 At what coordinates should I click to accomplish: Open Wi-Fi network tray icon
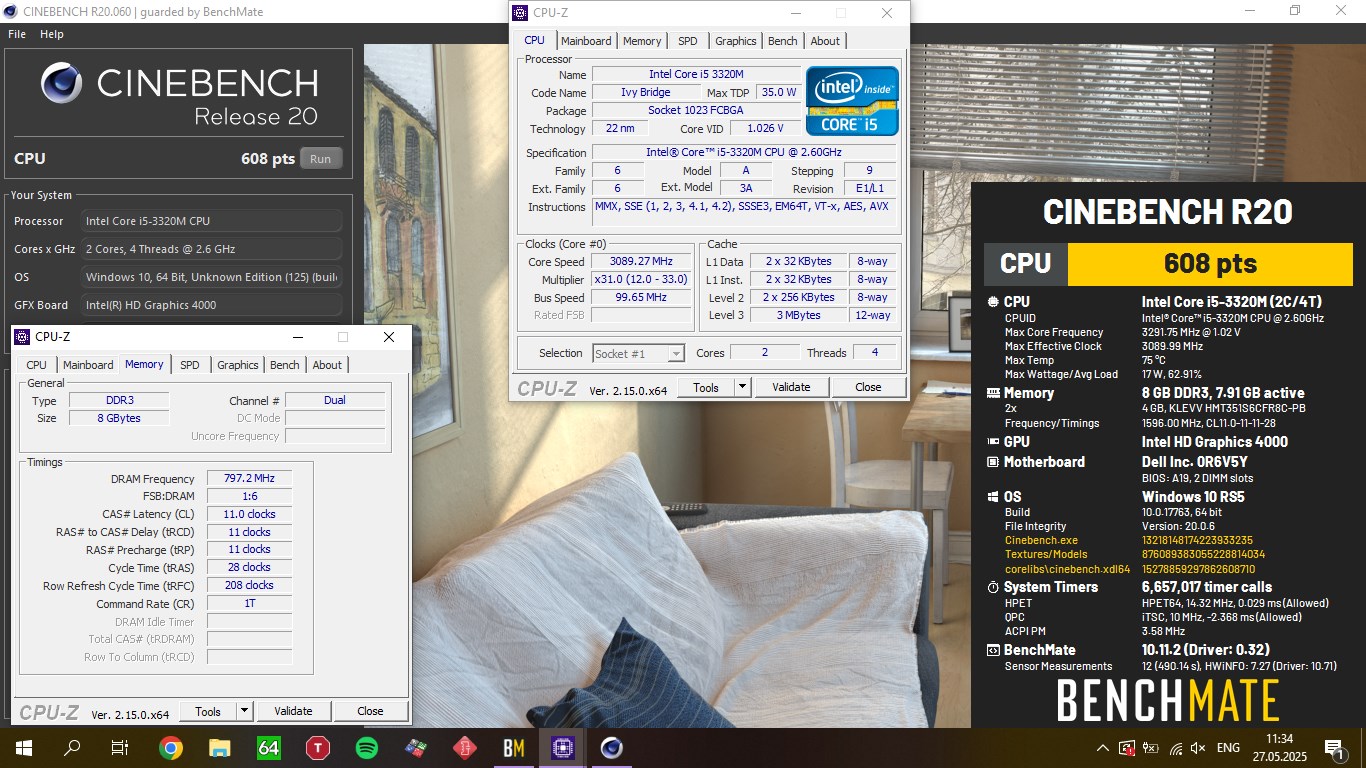pos(1175,748)
